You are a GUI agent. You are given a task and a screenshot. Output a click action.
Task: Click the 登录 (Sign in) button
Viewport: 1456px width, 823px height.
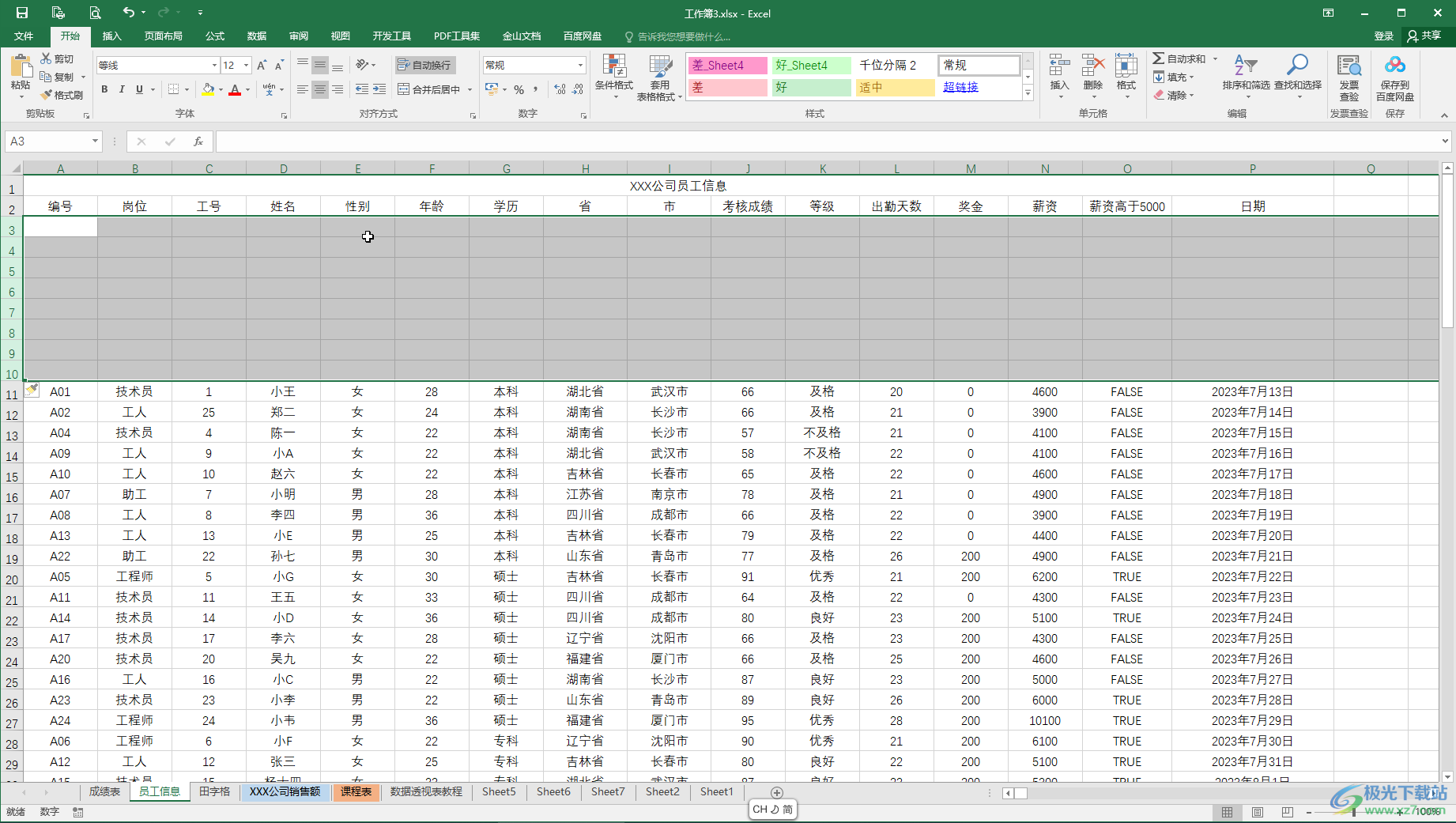pyautogui.click(x=1383, y=36)
